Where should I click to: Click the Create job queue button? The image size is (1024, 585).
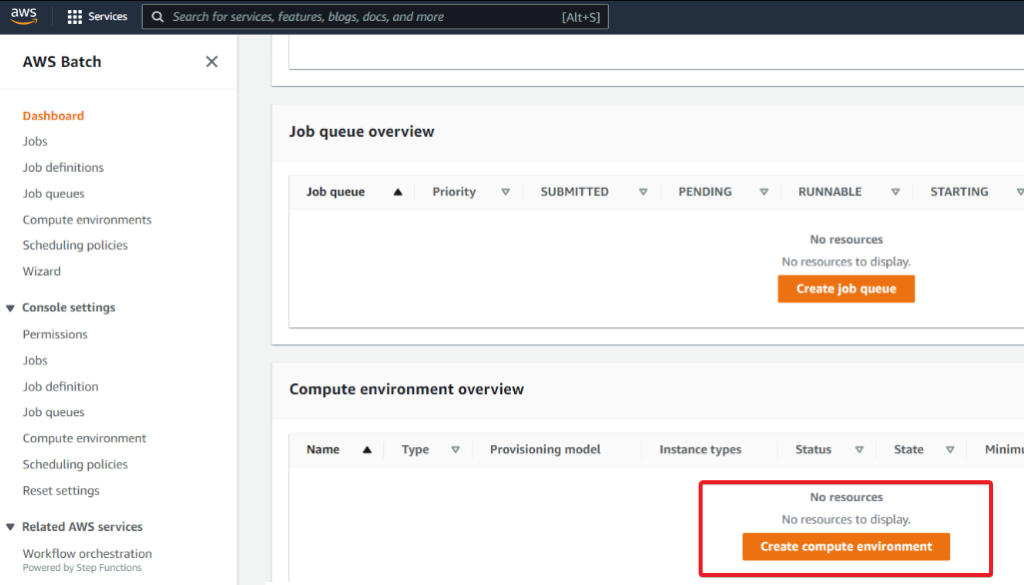(x=845, y=288)
